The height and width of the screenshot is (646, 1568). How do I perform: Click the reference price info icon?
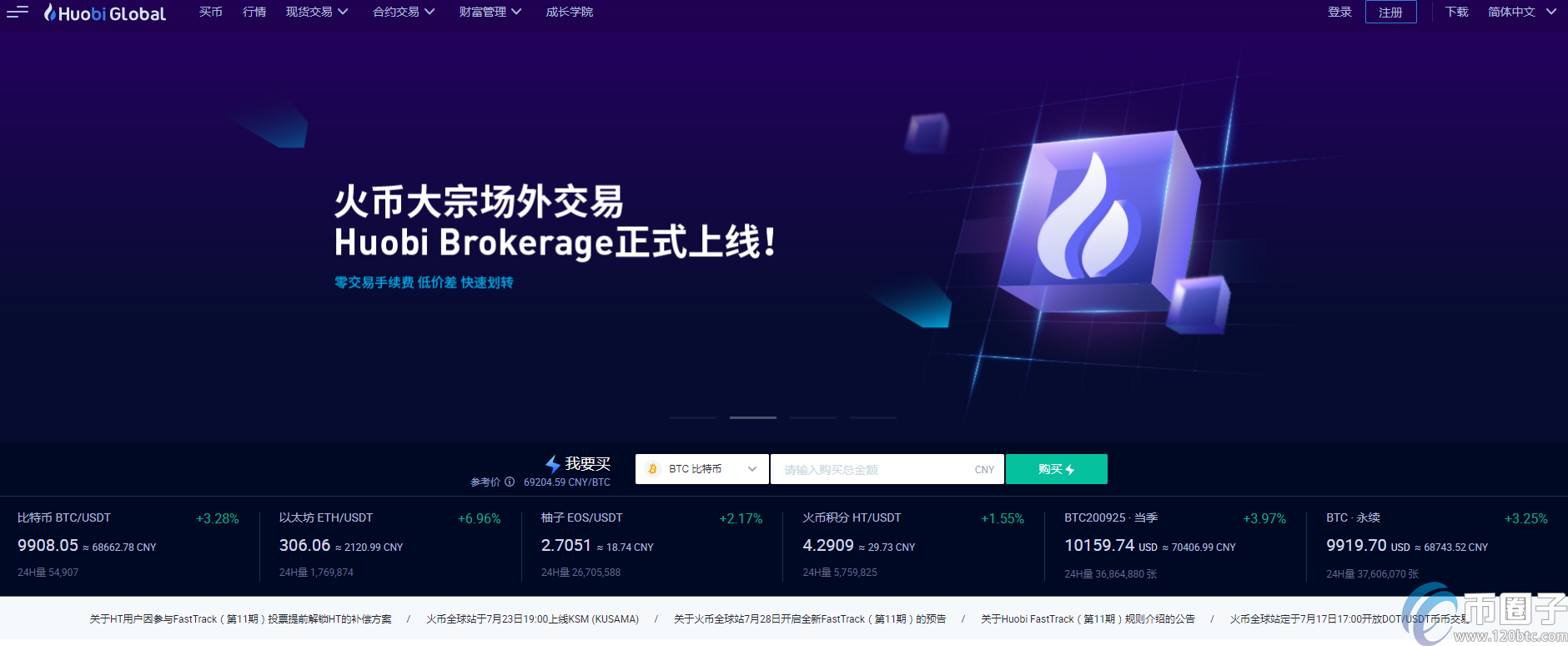click(510, 482)
